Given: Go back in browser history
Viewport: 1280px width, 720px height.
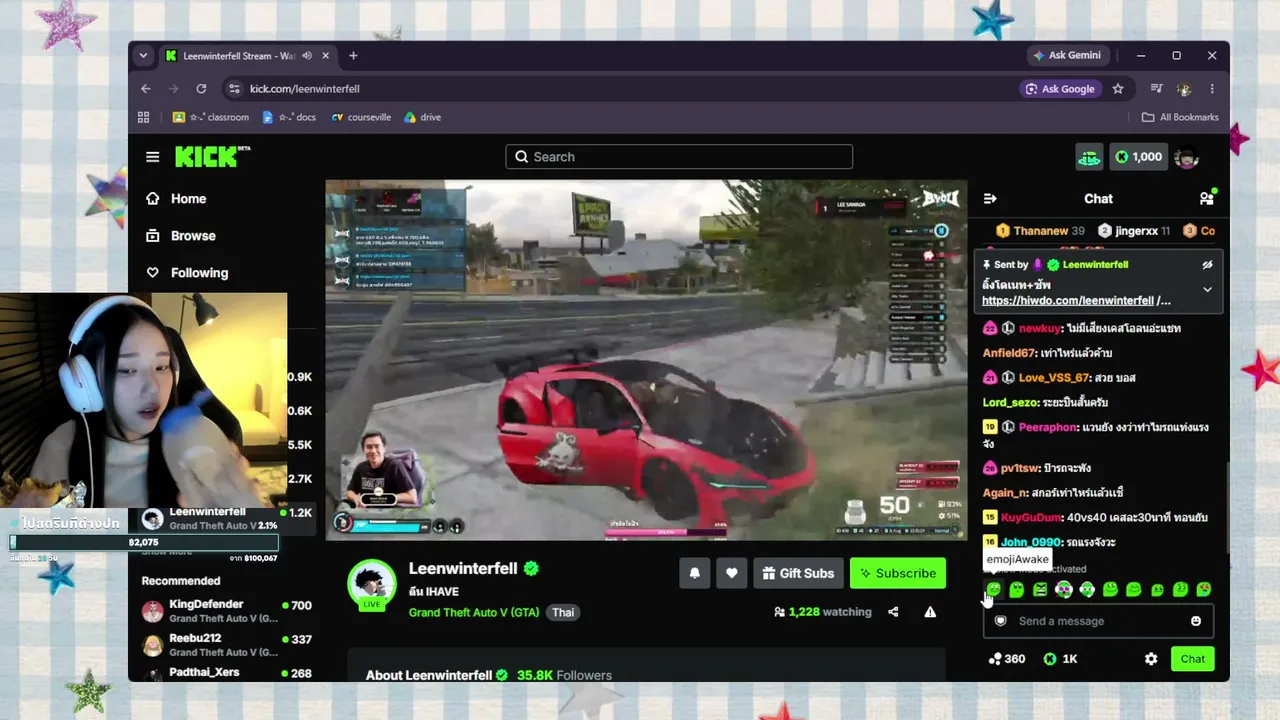Looking at the screenshot, I should (x=146, y=89).
